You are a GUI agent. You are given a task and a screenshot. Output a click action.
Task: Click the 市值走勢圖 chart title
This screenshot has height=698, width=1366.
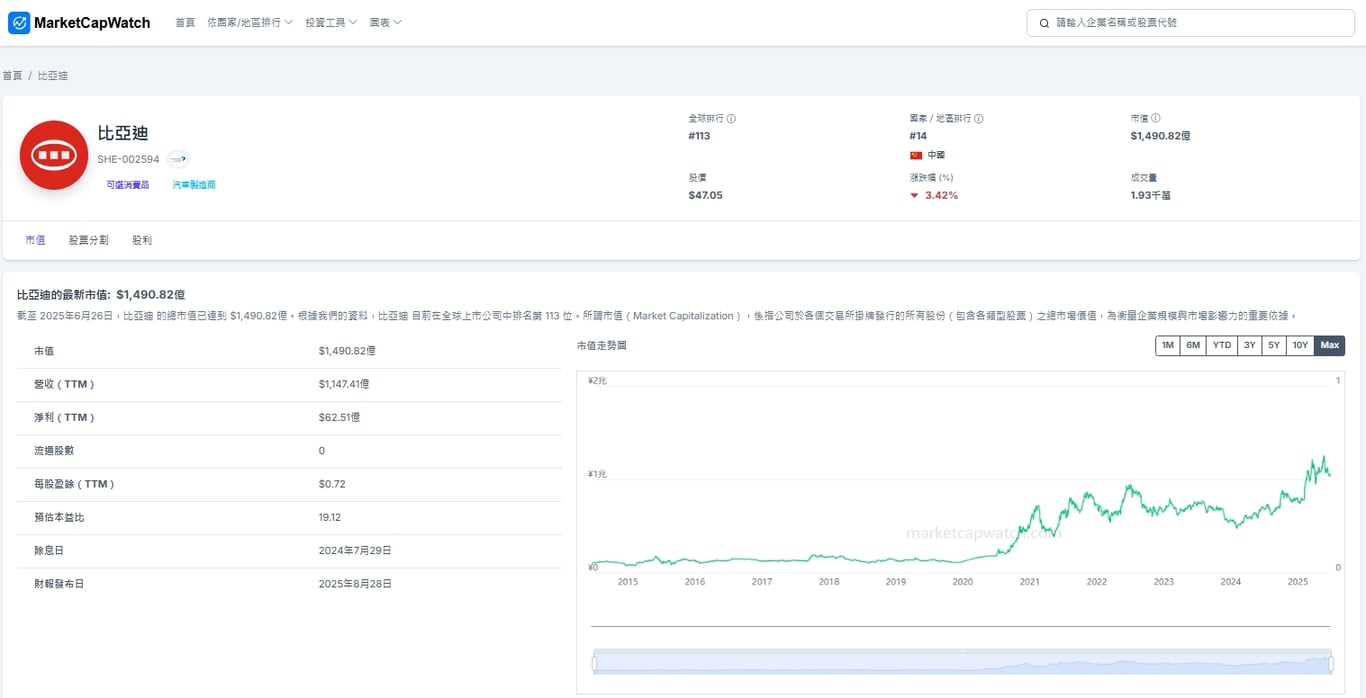pos(602,345)
